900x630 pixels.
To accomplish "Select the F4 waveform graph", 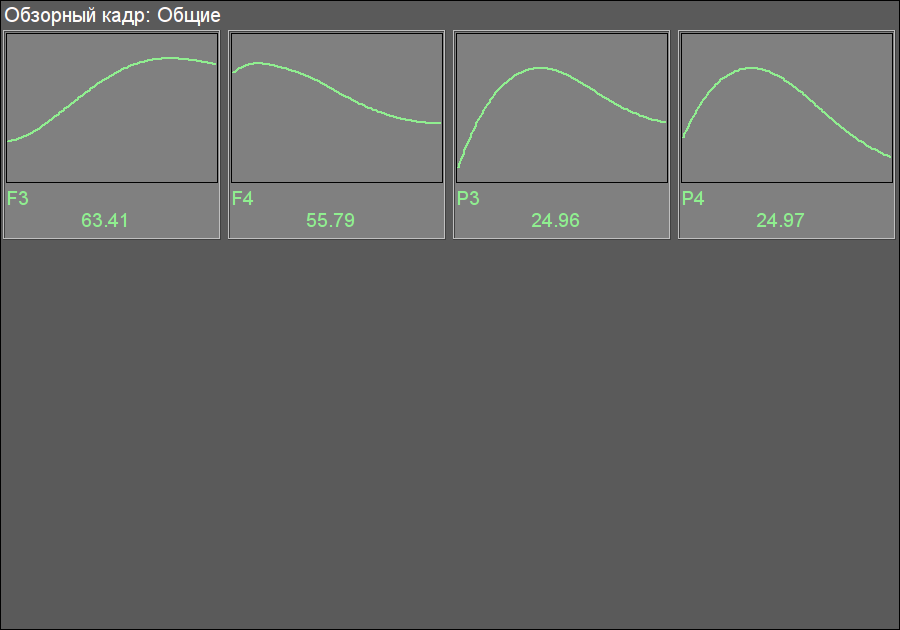I will click(337, 108).
